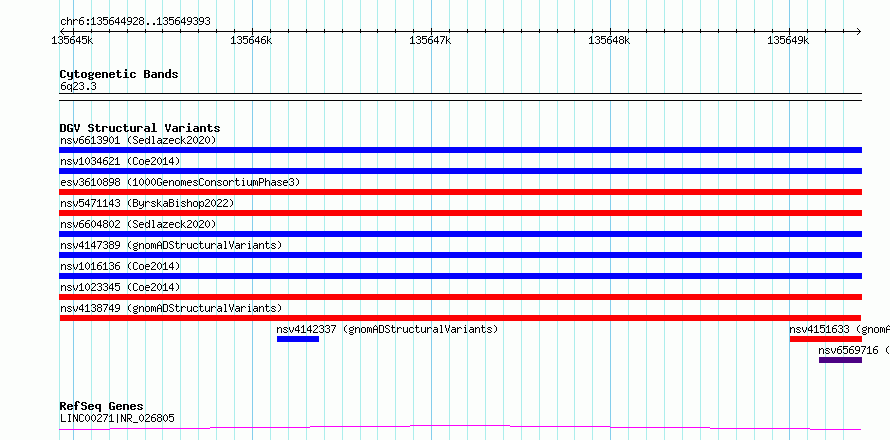Open the nsv1023345 (Coe2014) label
Image resolution: width=890 pixels, height=440 pixels.
click(120, 287)
